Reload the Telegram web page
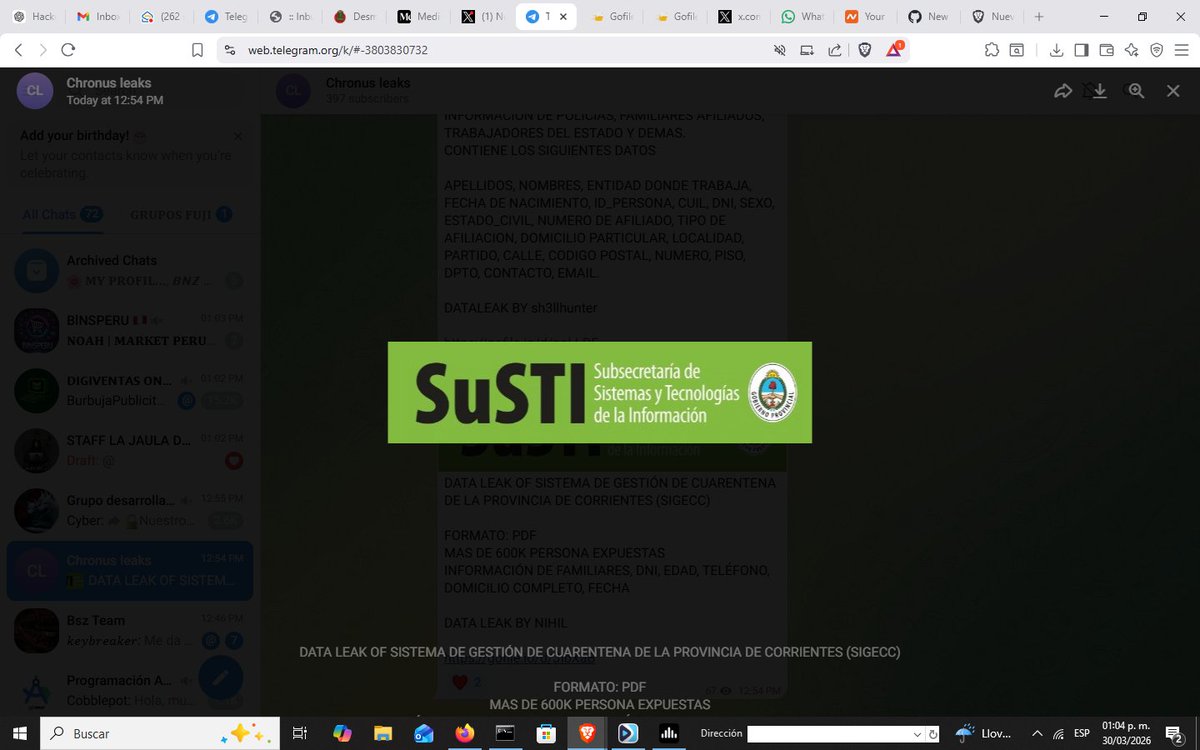1200x750 pixels. point(68,50)
